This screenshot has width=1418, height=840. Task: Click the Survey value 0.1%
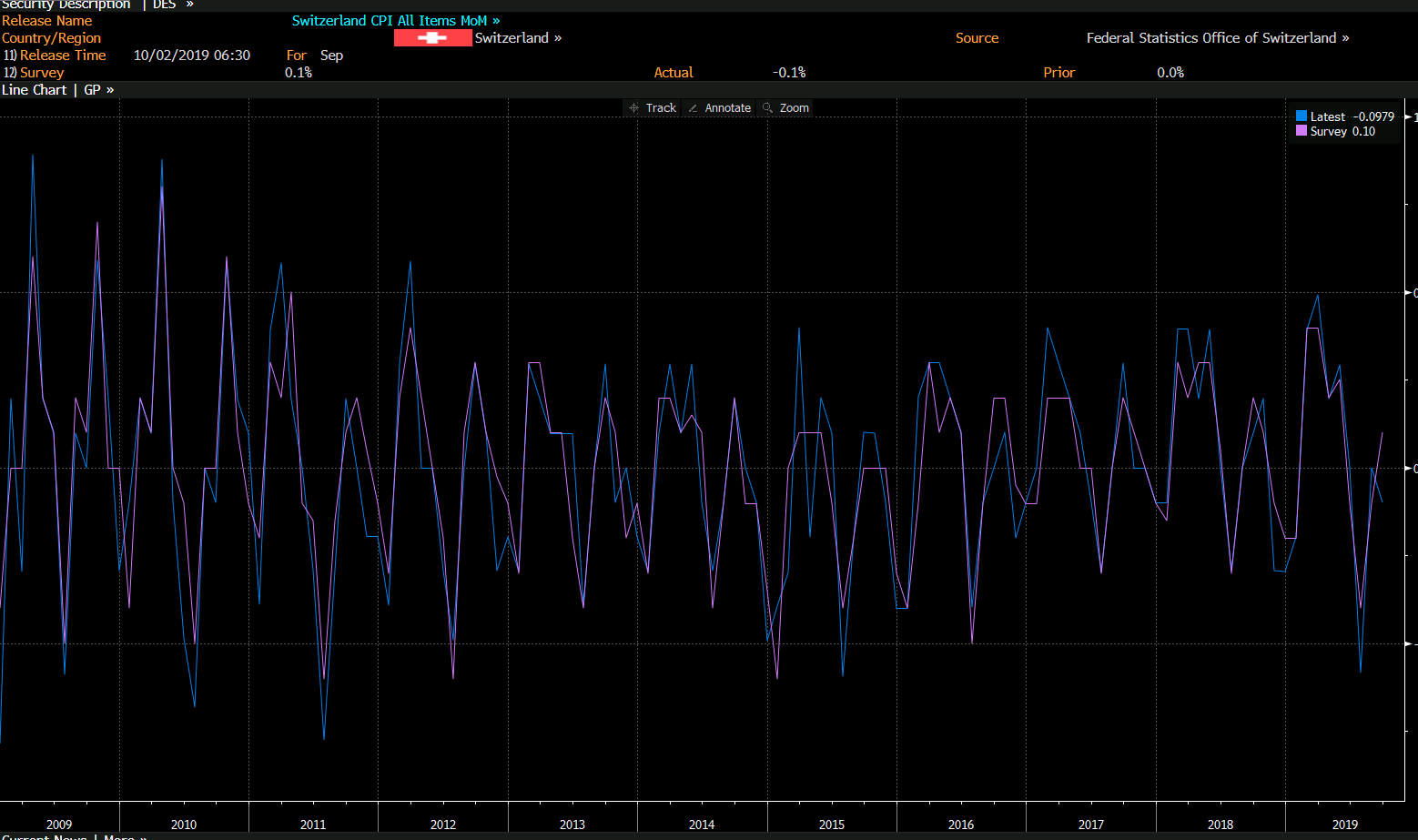(299, 72)
